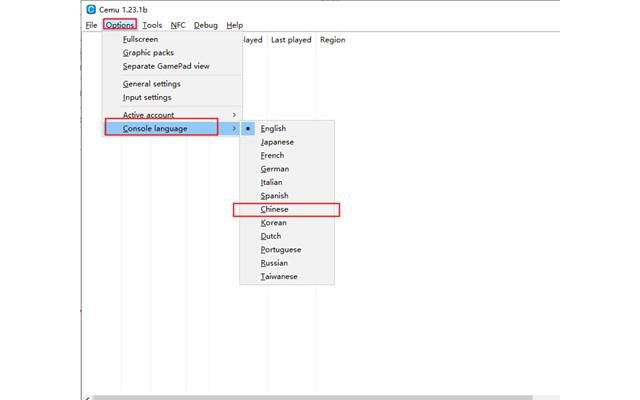Expand the Active account submenu
The image size is (640, 400).
[x=172, y=115]
